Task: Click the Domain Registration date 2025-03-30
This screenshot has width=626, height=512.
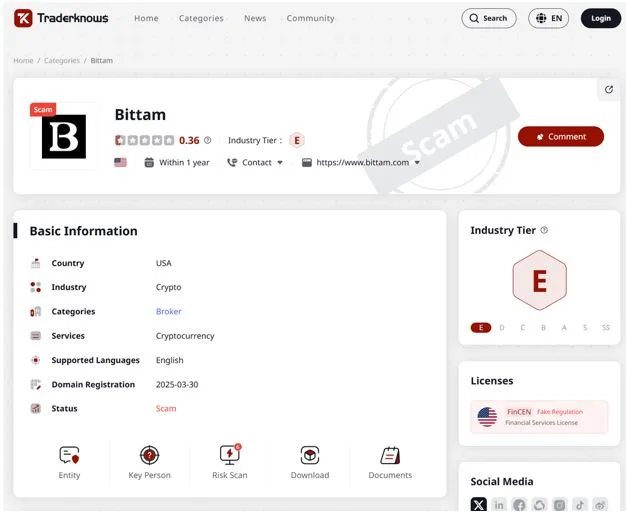Action: pyautogui.click(x=177, y=385)
